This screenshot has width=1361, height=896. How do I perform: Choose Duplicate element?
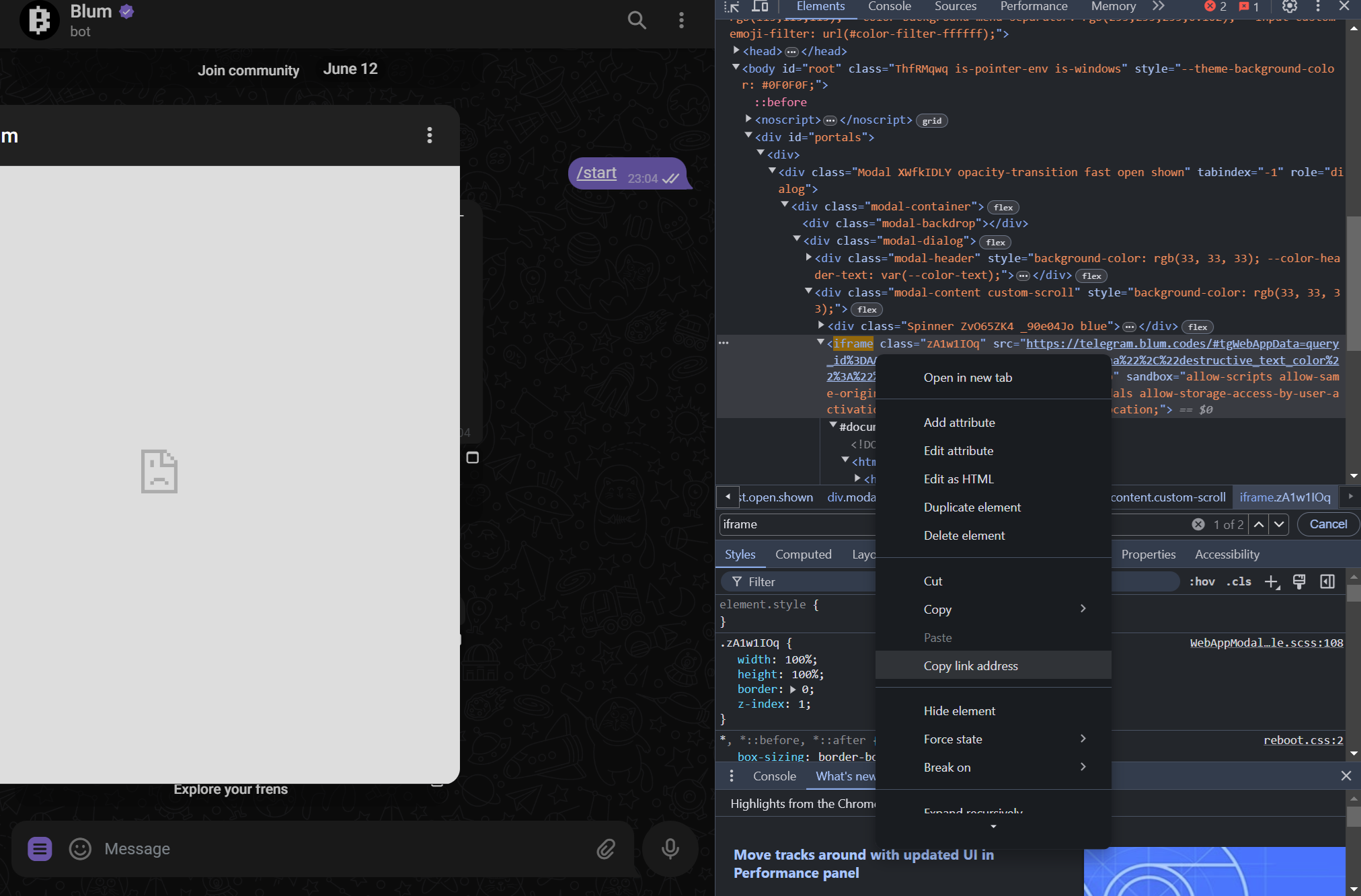pos(993,507)
